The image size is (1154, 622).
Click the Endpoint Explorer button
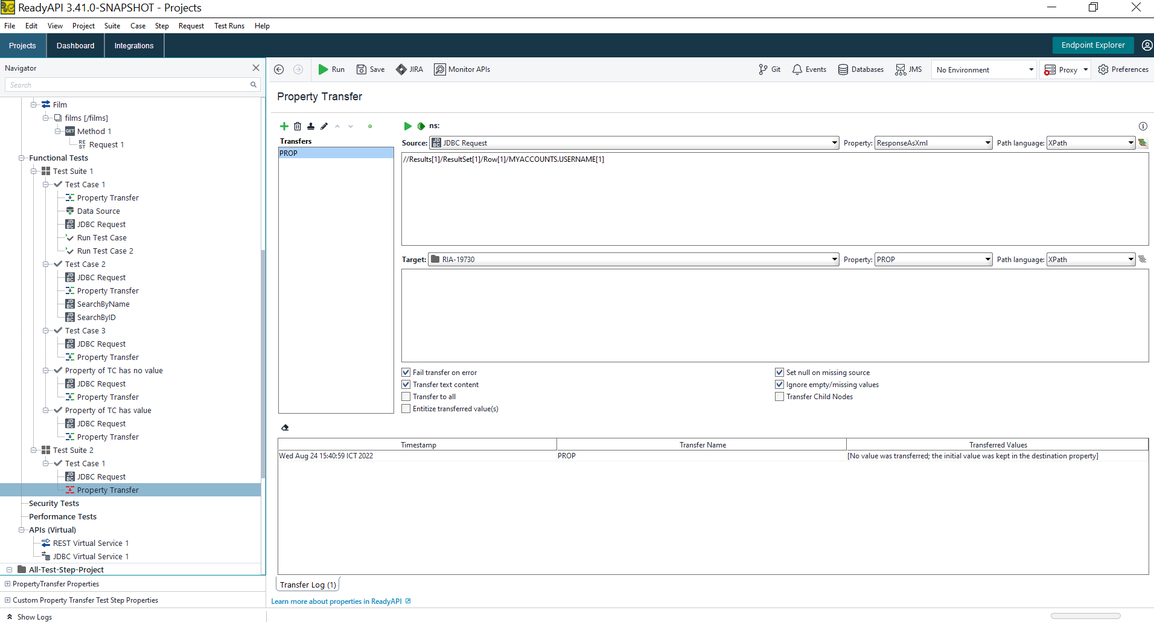pos(1092,45)
